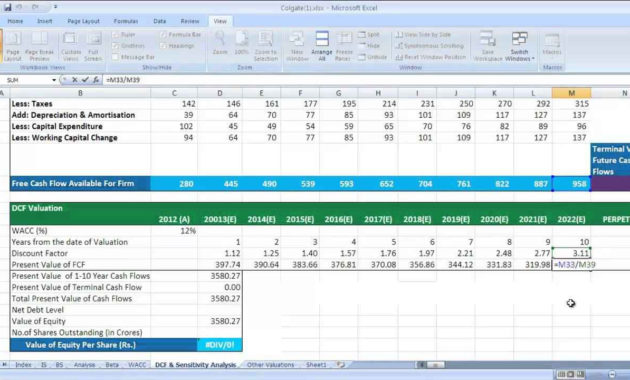The height and width of the screenshot is (380, 630).
Task: Click Unhide in the Window group
Action: [372, 57]
